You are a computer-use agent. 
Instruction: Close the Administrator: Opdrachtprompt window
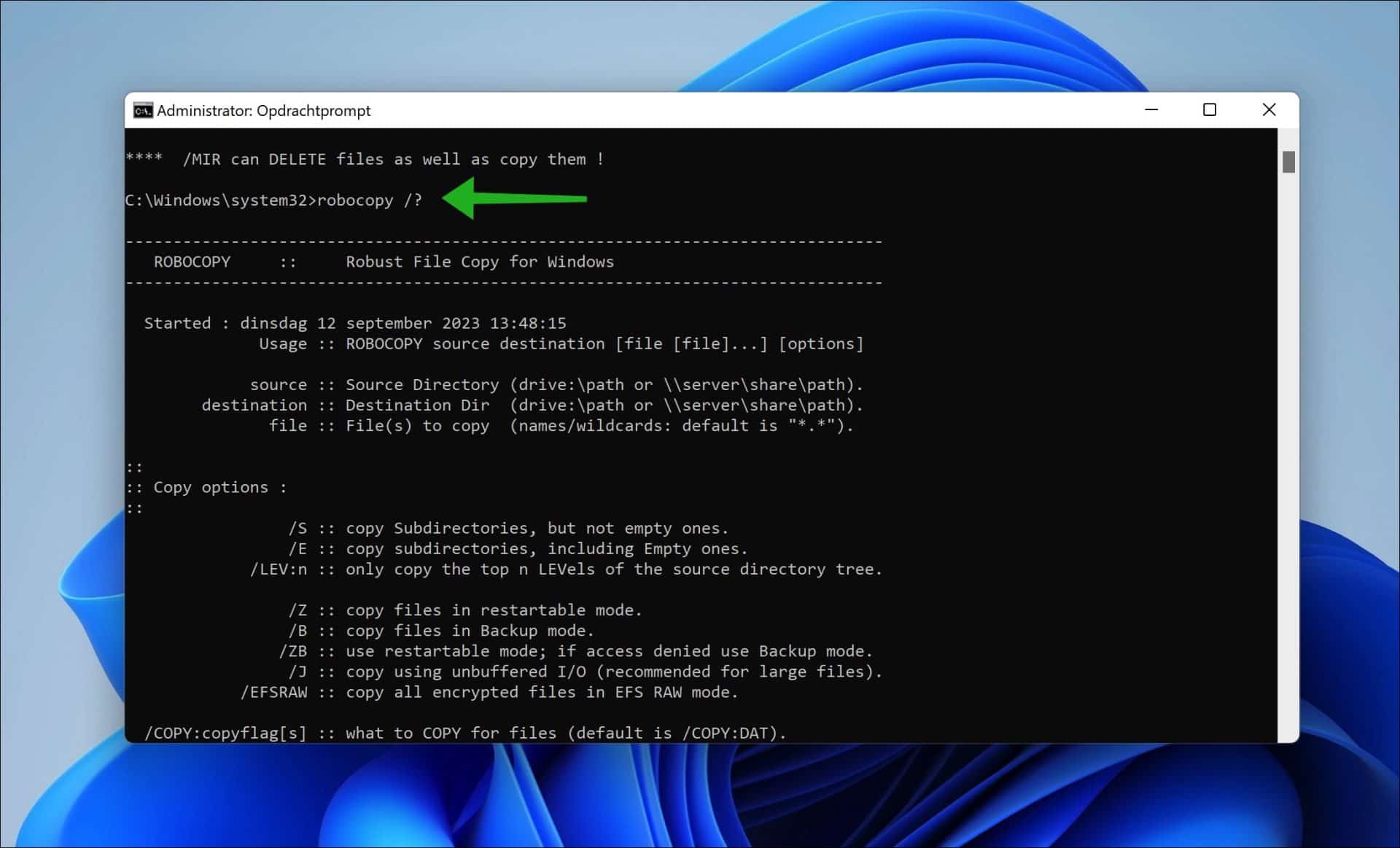pos(1269,109)
